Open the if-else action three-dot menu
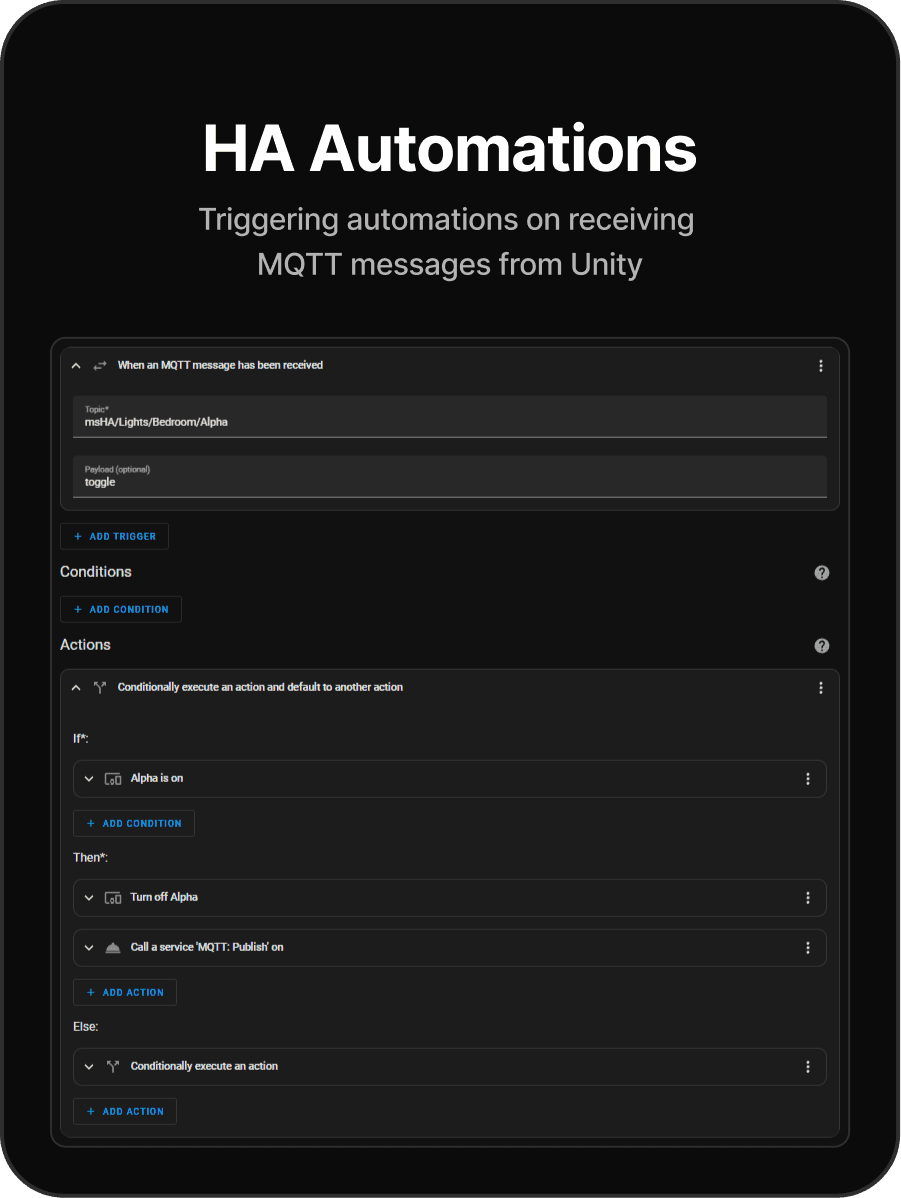This screenshot has width=901, height=1198. (x=821, y=688)
